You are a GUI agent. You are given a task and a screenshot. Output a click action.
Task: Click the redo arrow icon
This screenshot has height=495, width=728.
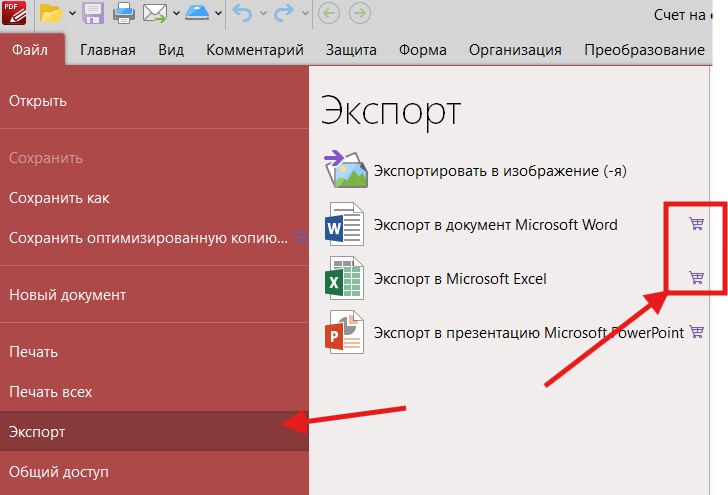coord(283,14)
